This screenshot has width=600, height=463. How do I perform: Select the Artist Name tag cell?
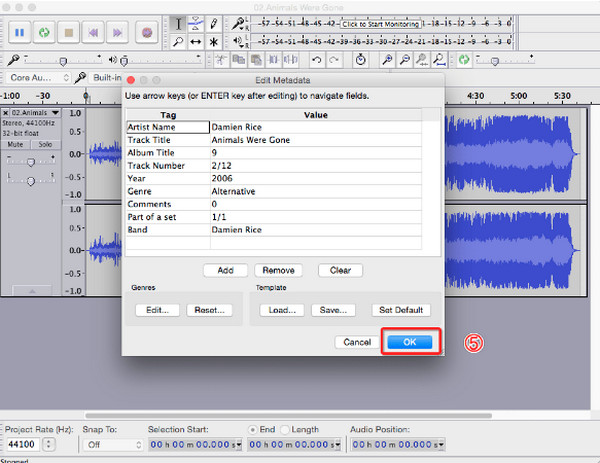point(168,127)
